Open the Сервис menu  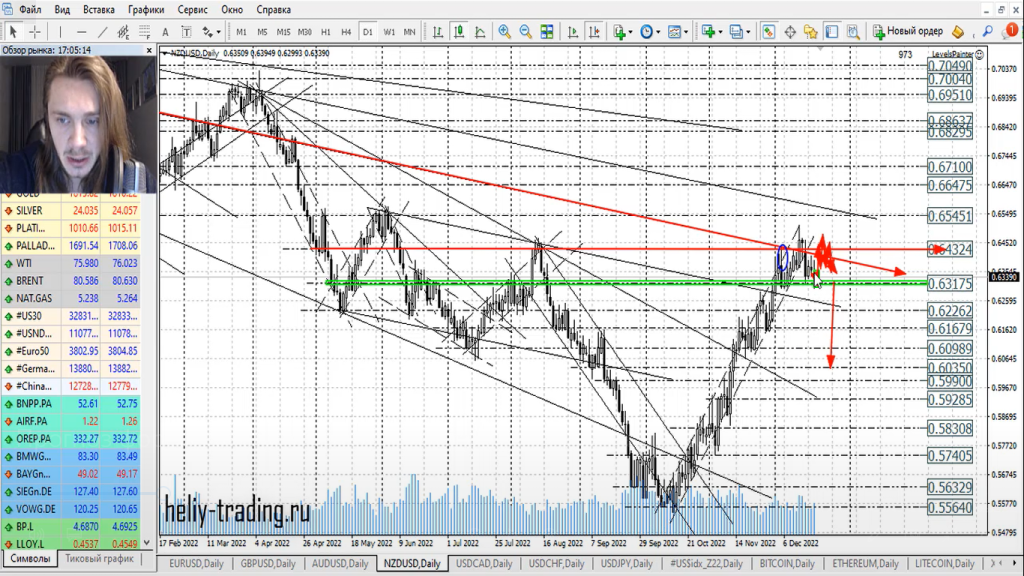pos(192,9)
